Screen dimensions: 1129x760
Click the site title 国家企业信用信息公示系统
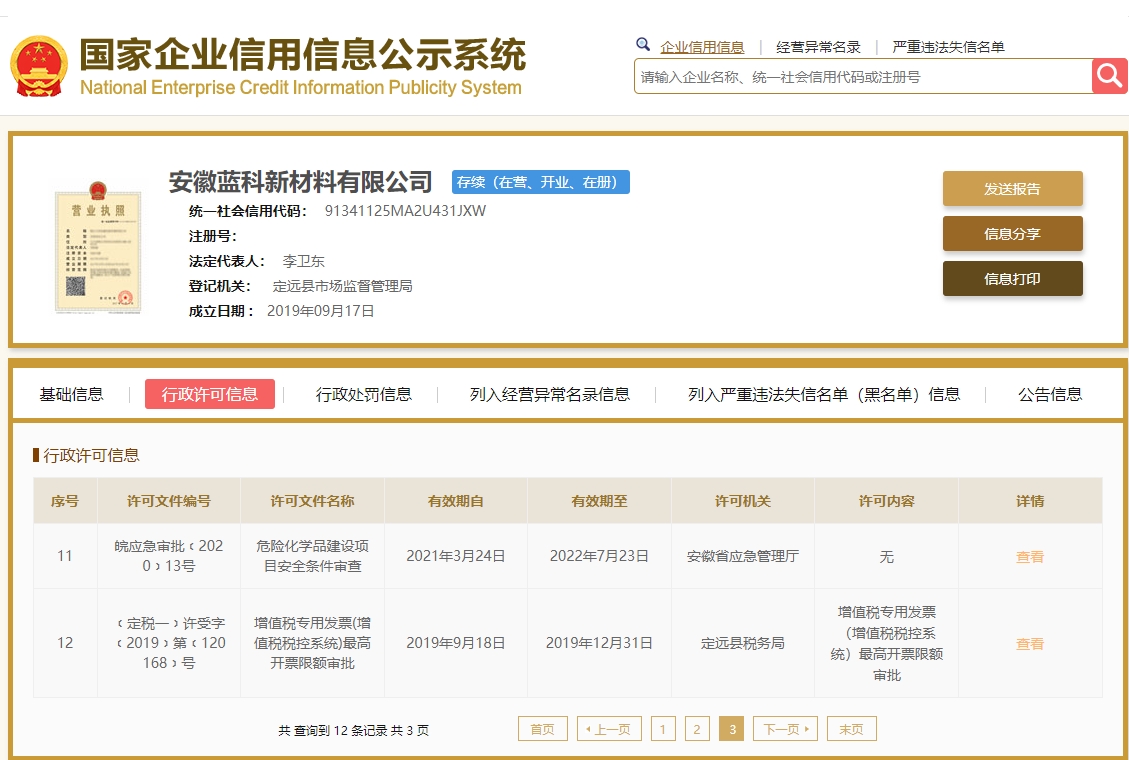302,54
